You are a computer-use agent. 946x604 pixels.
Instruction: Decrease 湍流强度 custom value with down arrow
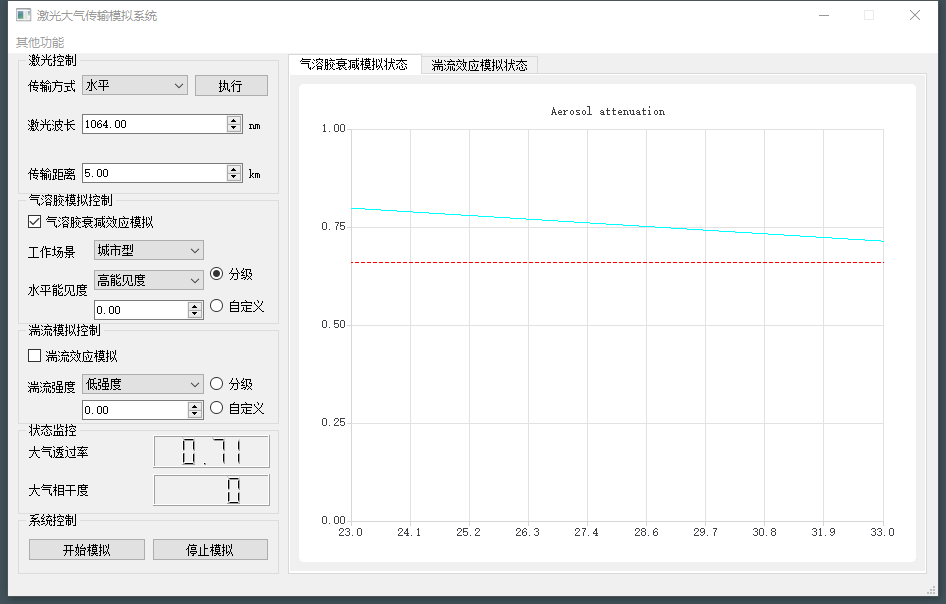click(194, 415)
